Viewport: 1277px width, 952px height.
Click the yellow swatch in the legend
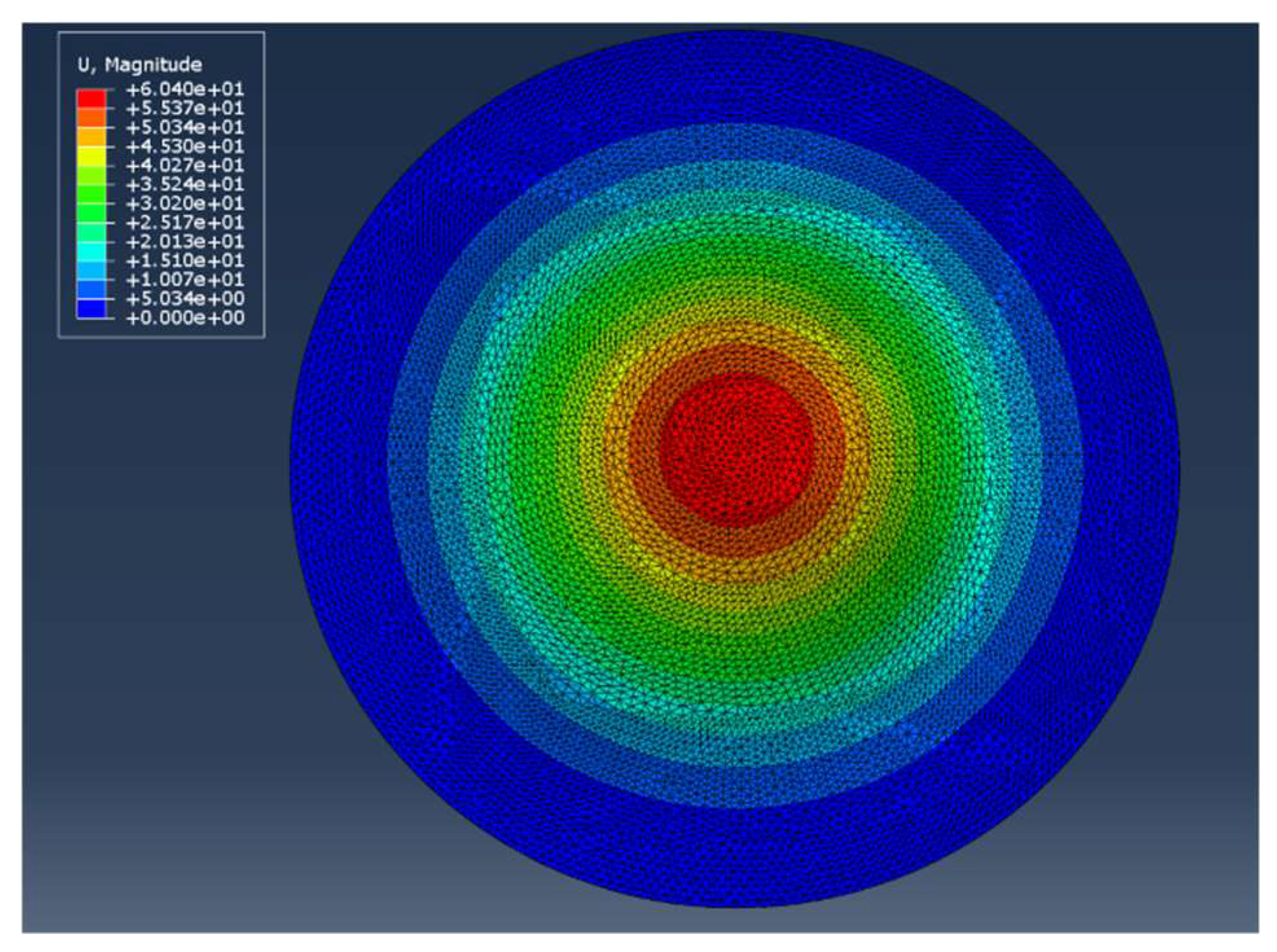(91, 155)
